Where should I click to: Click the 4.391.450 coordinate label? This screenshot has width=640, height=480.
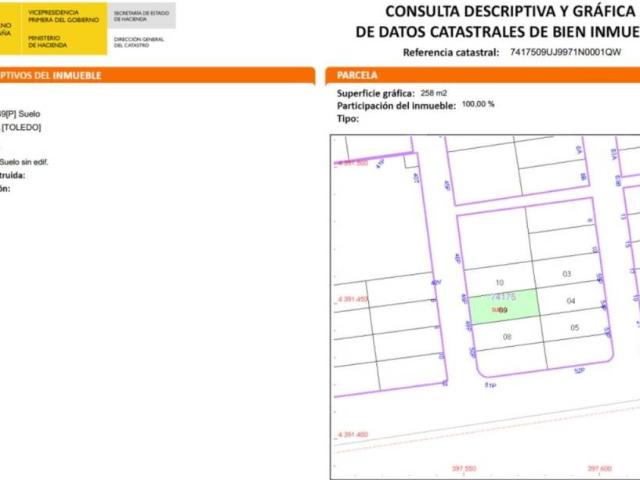click(x=353, y=299)
